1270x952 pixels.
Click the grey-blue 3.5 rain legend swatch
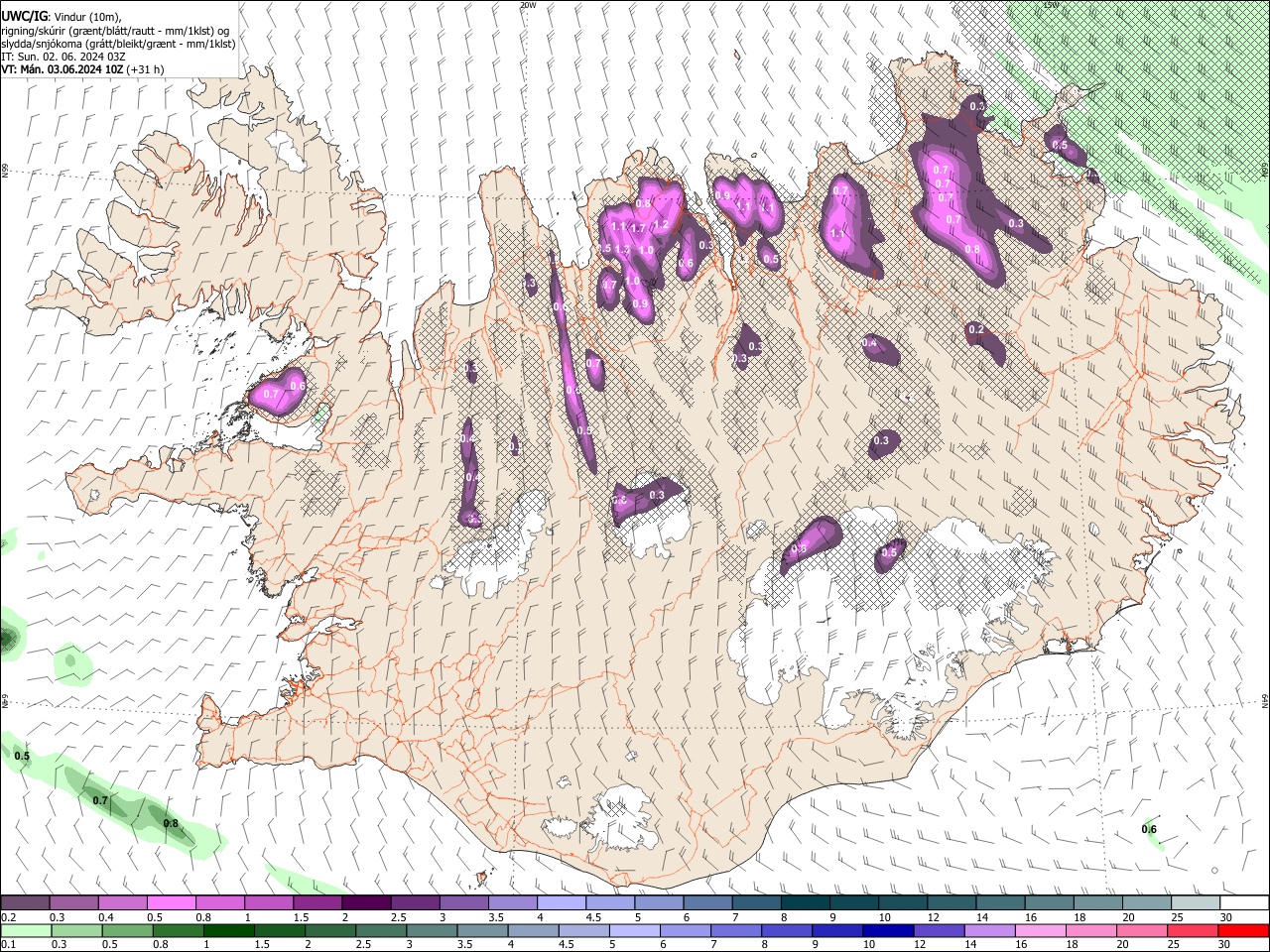(481, 930)
